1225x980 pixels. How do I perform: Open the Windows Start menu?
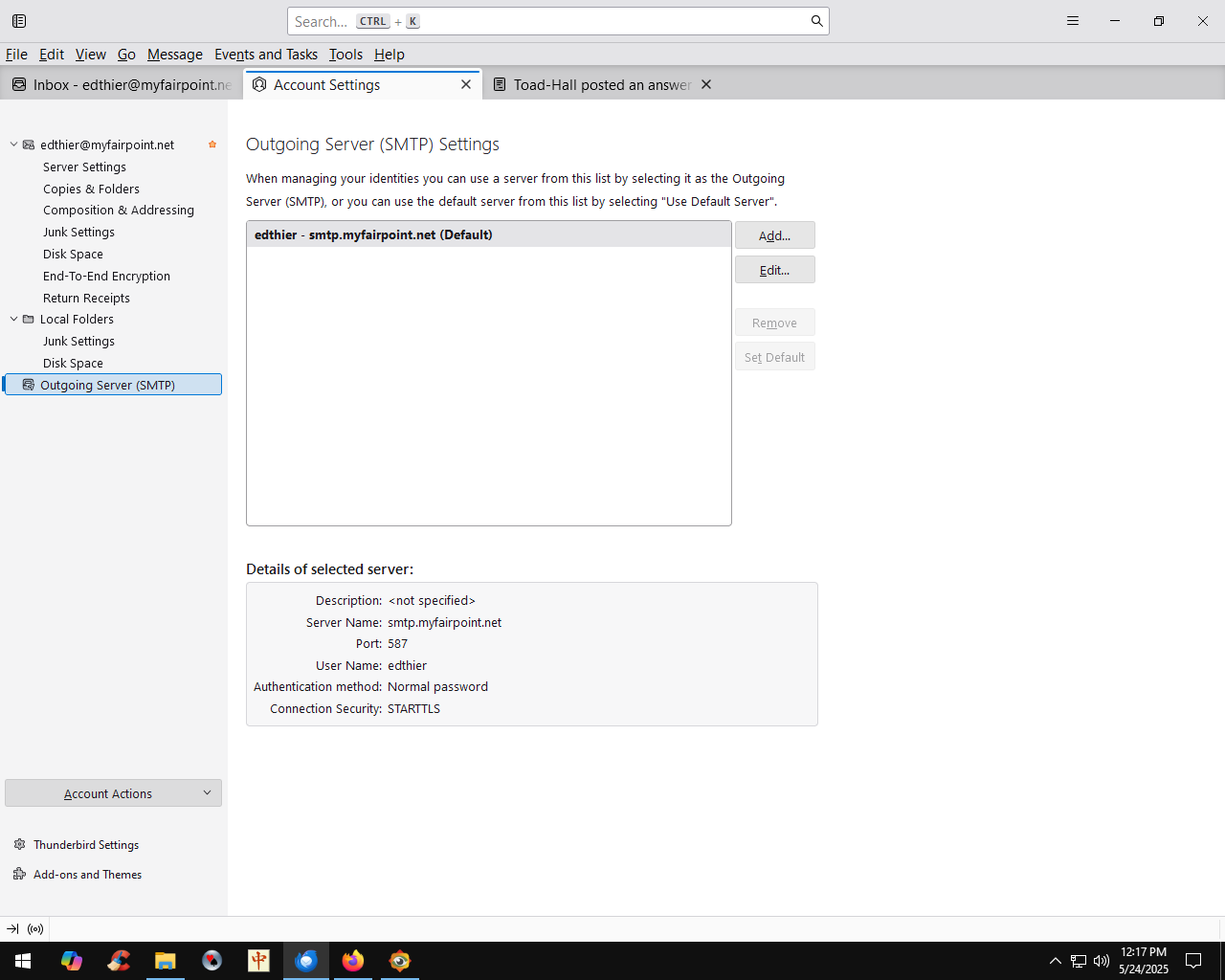(23, 961)
